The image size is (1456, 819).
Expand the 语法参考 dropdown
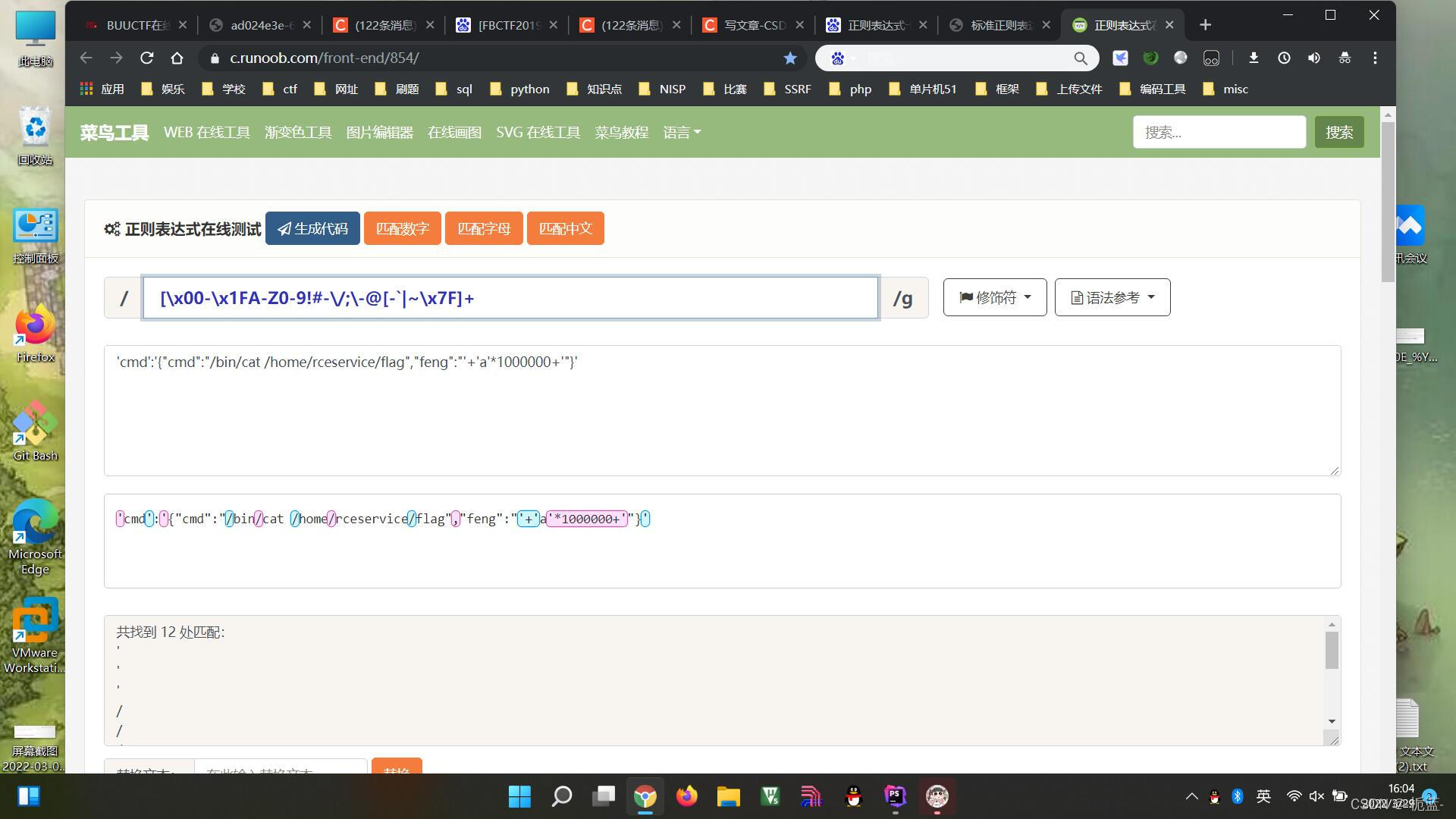click(1111, 297)
